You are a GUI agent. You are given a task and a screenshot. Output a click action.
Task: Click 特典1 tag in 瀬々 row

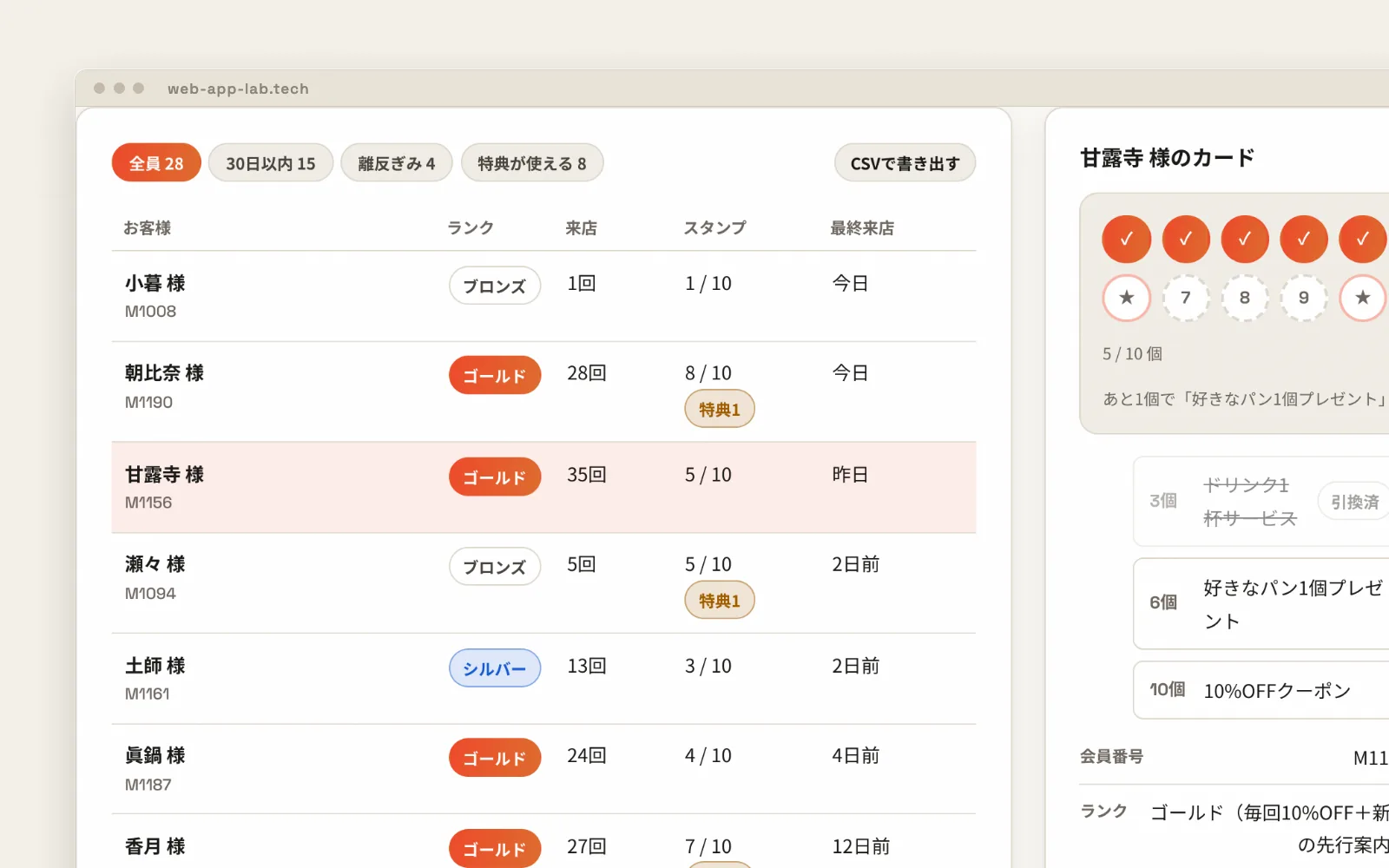pyautogui.click(x=720, y=600)
